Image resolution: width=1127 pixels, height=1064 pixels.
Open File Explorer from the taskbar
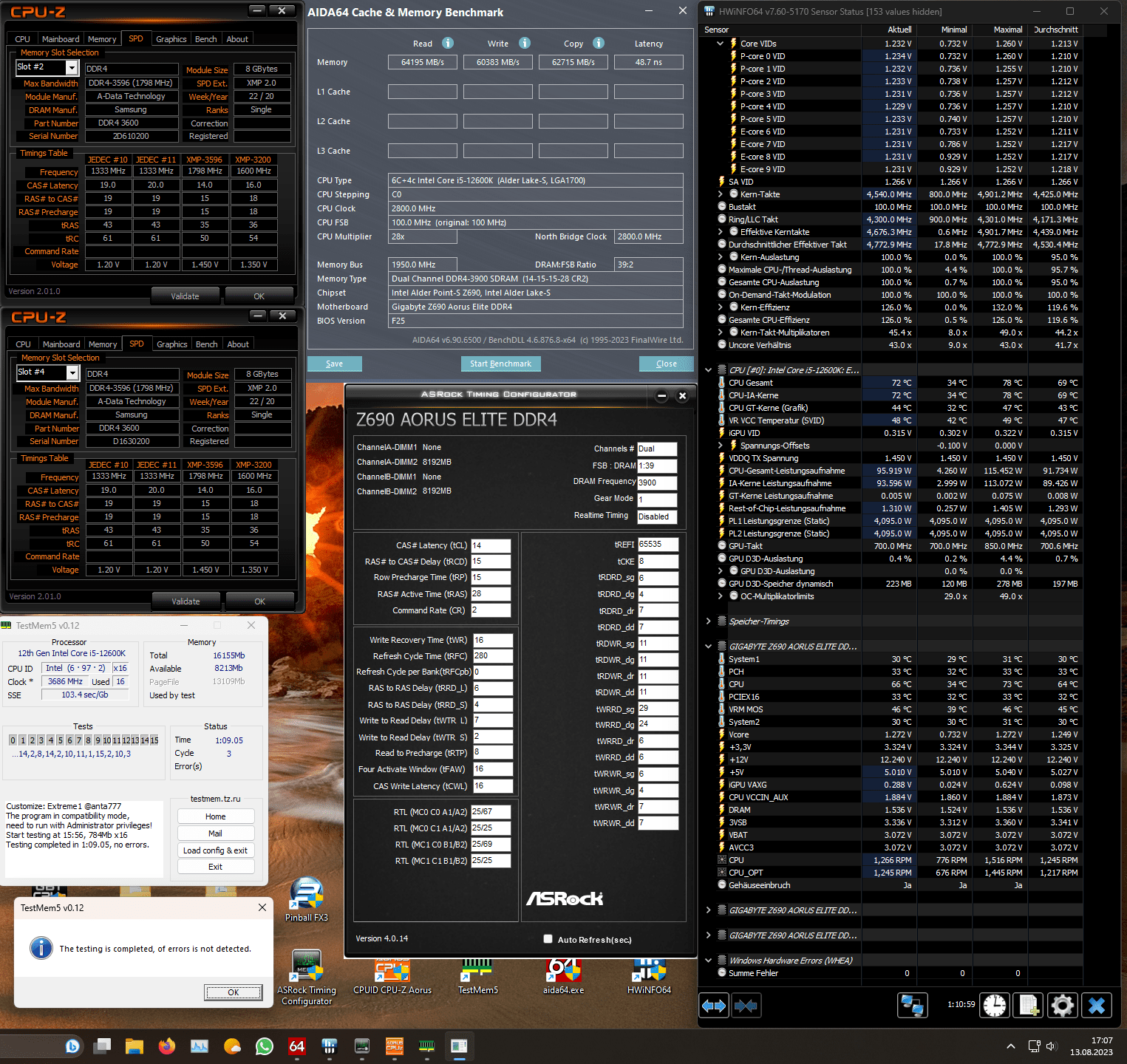click(x=134, y=1046)
